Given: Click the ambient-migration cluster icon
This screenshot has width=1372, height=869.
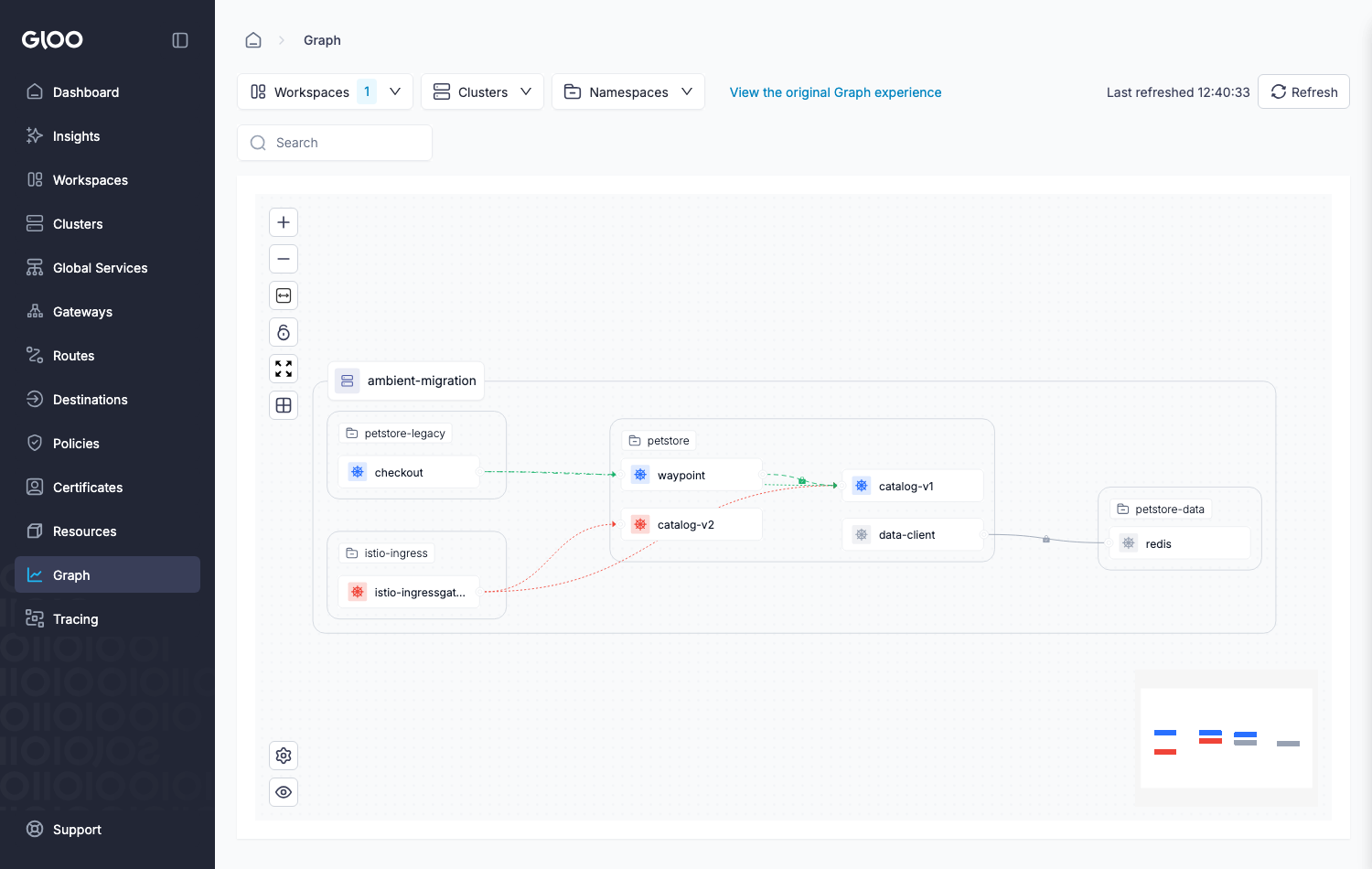Looking at the screenshot, I should point(348,381).
